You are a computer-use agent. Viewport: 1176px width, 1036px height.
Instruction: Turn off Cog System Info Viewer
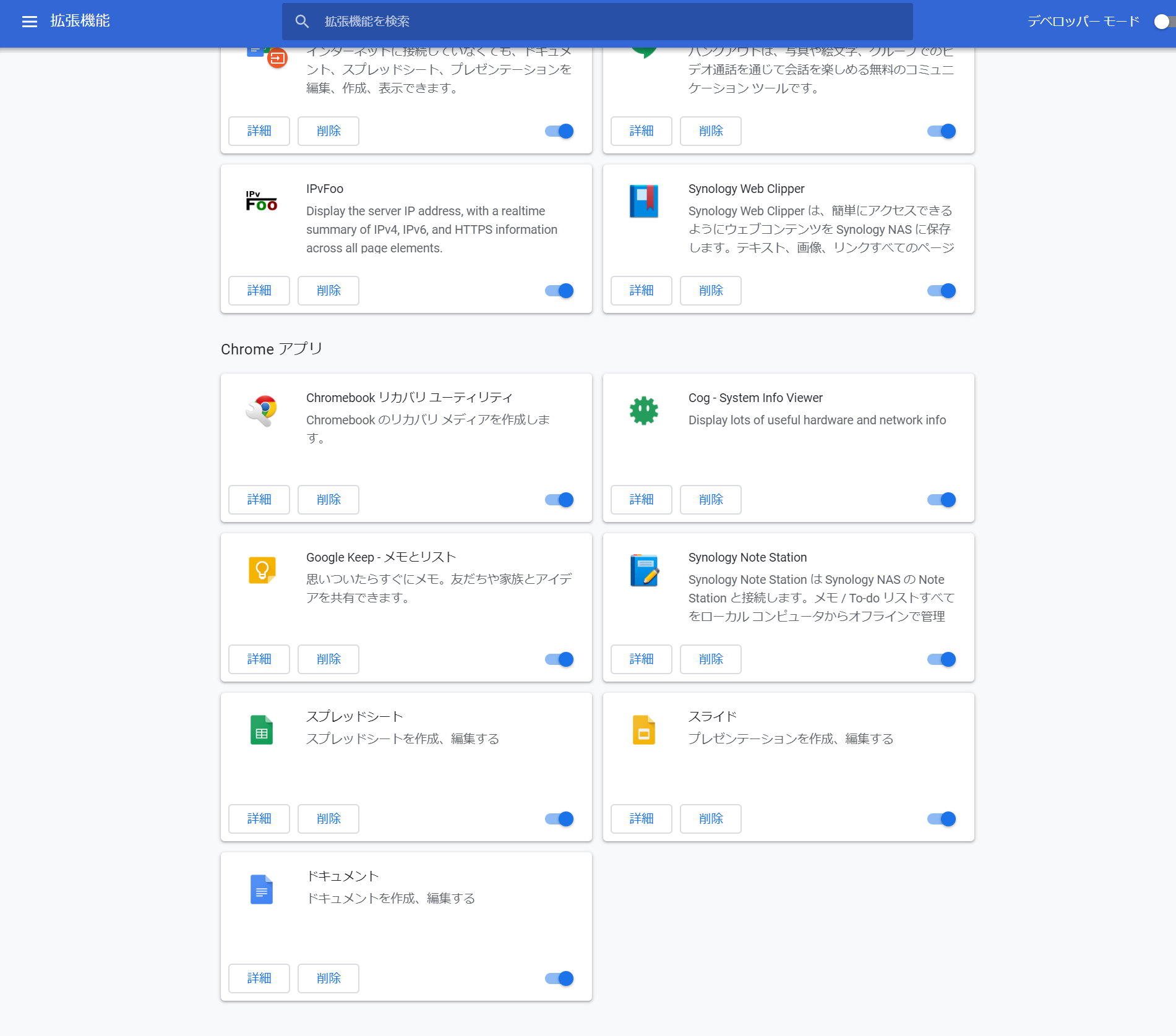point(942,500)
